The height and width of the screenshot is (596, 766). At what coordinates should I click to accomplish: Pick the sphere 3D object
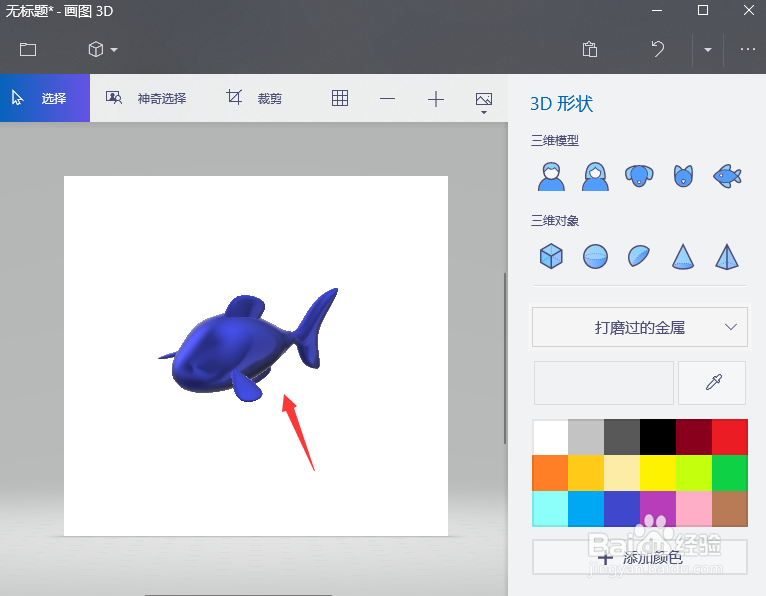coord(595,256)
